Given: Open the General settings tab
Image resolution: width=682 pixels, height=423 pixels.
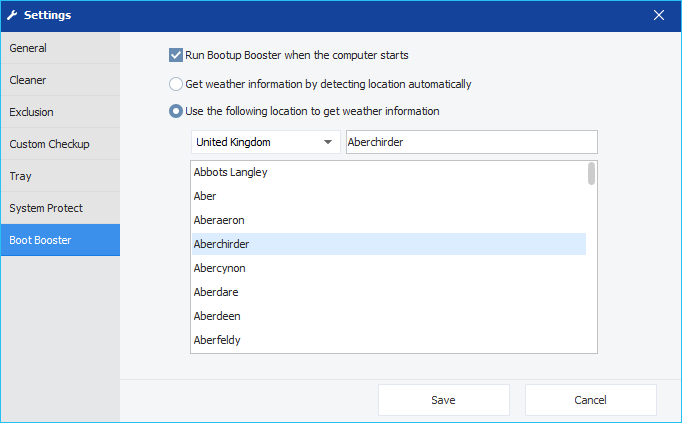Looking at the screenshot, I should pos(60,48).
